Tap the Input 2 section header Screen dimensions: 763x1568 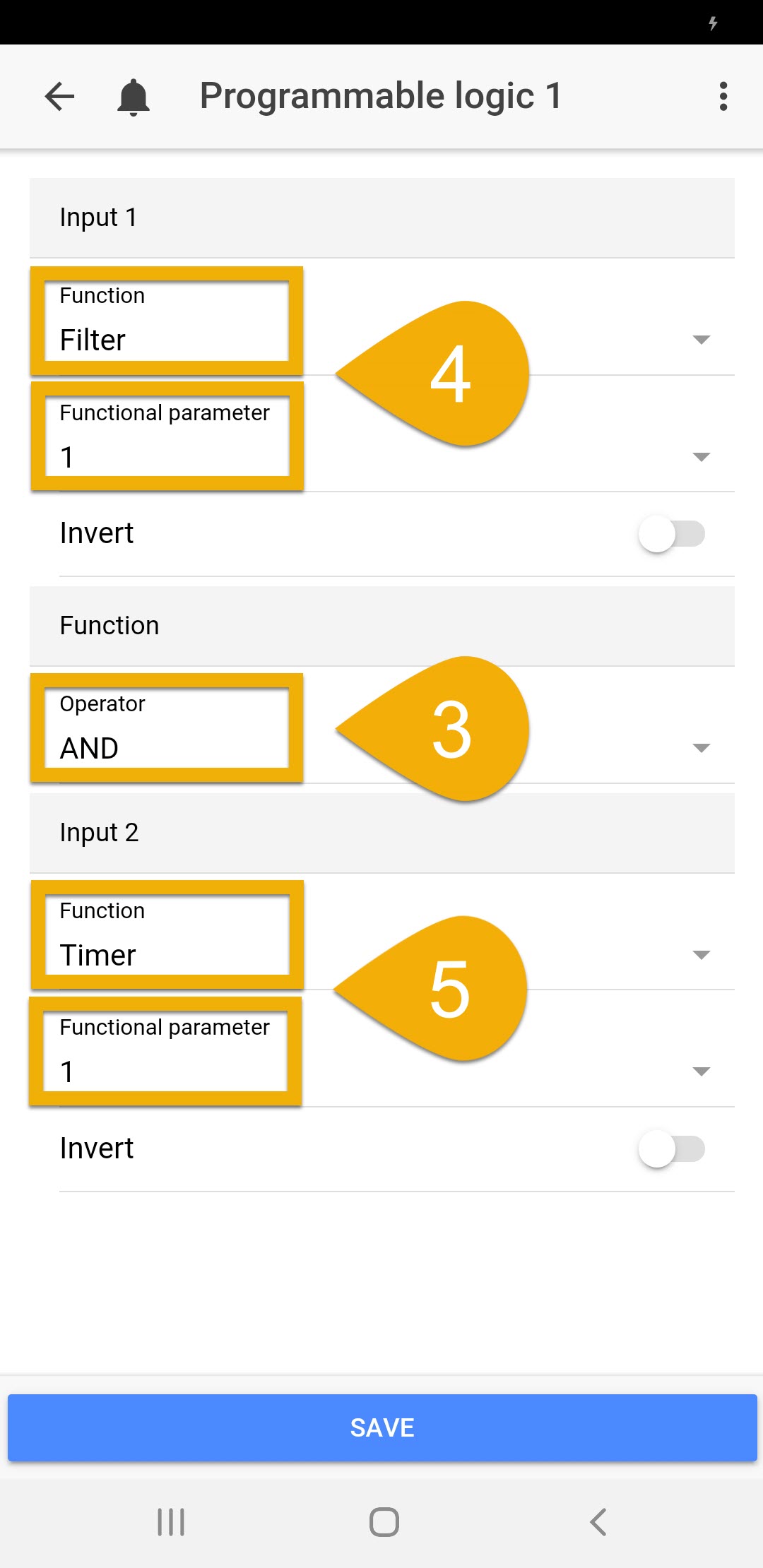coord(381,833)
